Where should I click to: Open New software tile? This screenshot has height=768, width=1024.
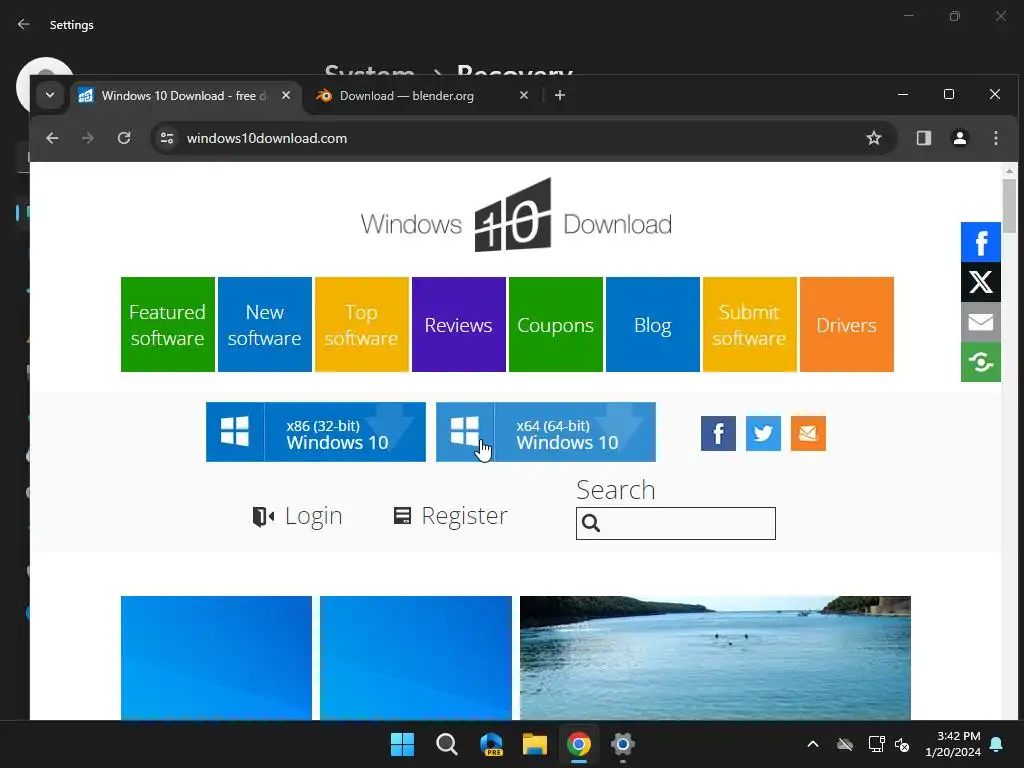pyautogui.click(x=264, y=325)
